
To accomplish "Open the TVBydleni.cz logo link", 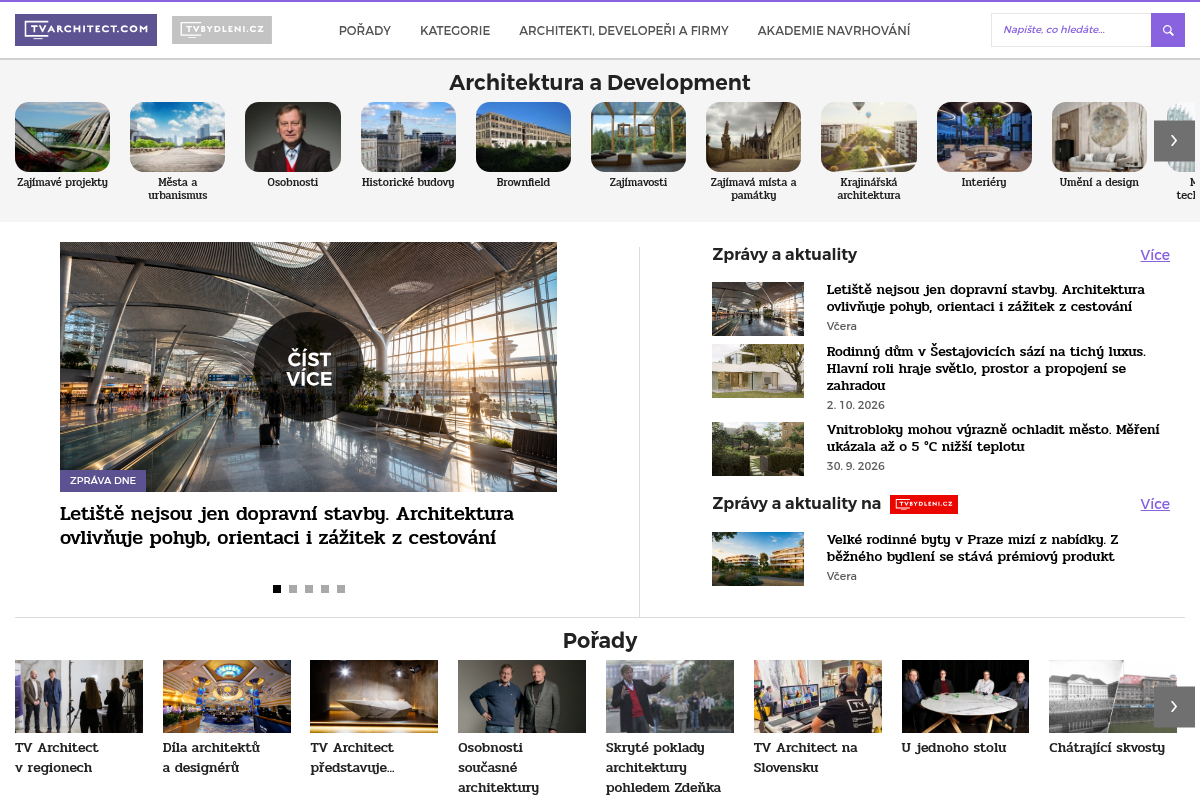I will (x=222, y=30).
